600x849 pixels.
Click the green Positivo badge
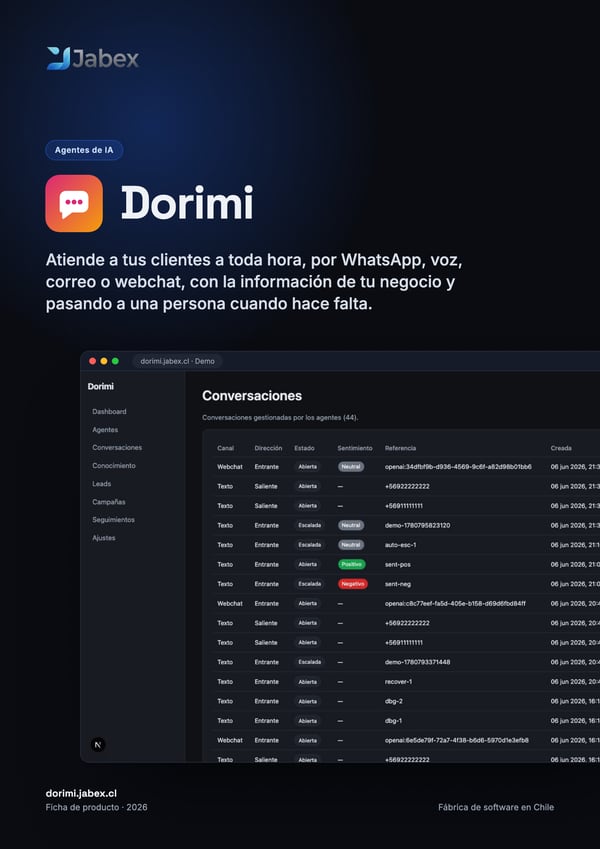(351, 564)
